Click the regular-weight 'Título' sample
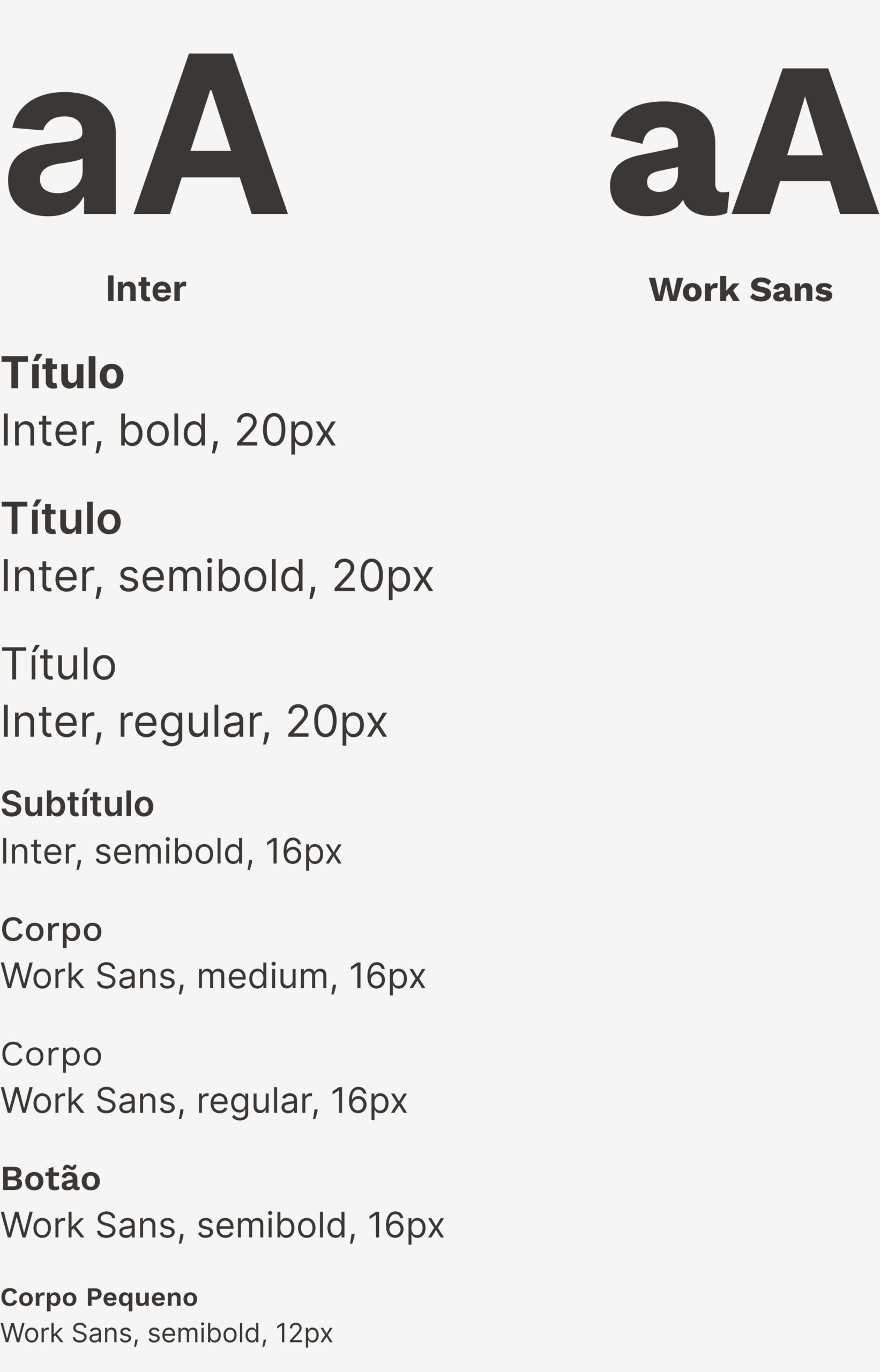The image size is (880, 1372). coord(59,663)
